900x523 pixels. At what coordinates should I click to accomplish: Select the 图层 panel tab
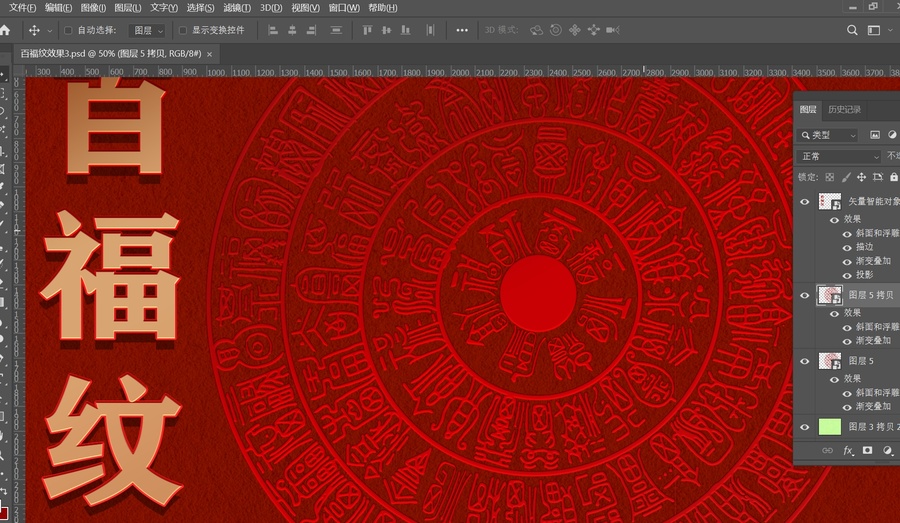(808, 109)
